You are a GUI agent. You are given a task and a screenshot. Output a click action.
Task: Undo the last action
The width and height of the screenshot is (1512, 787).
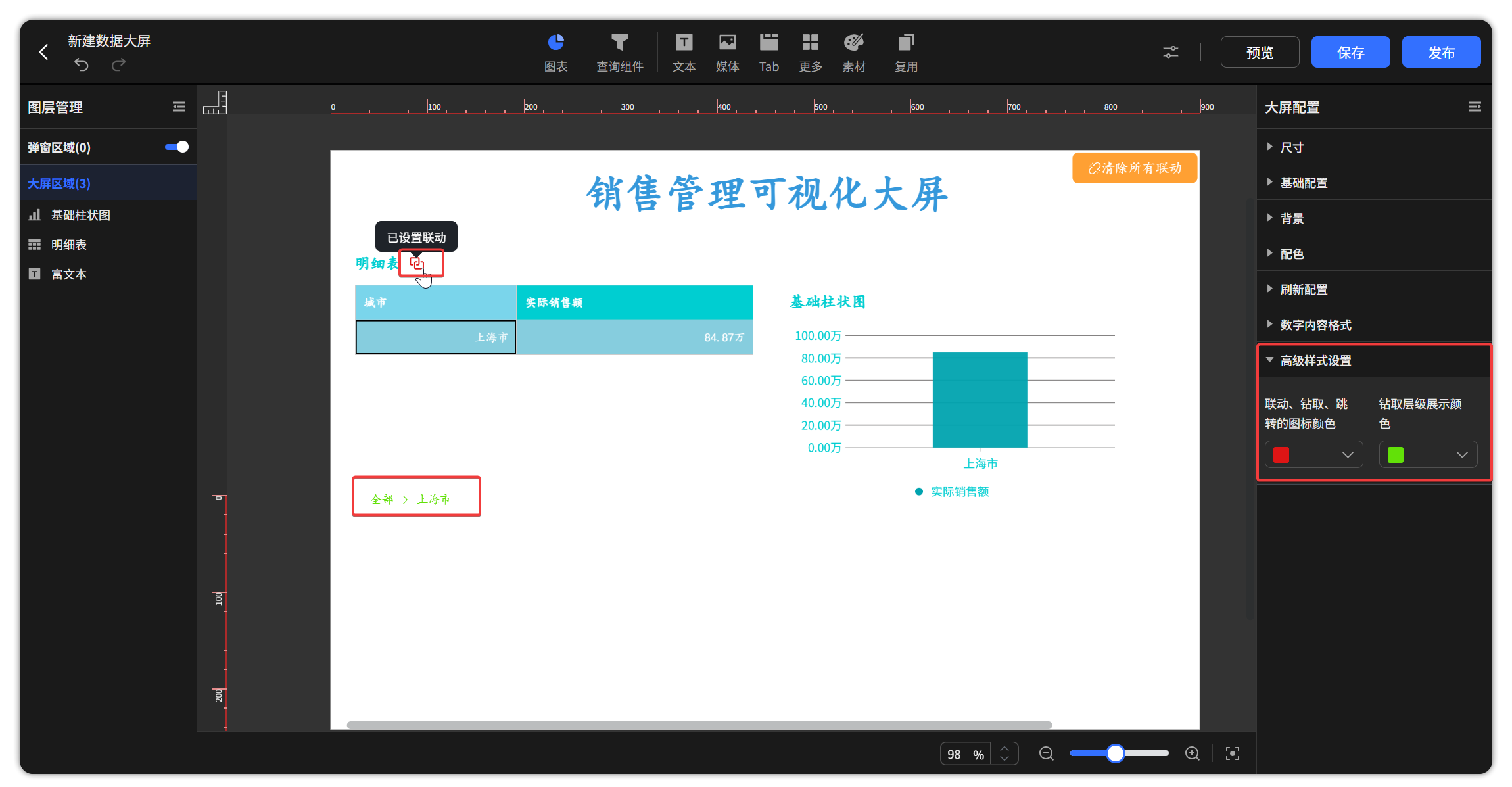[81, 64]
